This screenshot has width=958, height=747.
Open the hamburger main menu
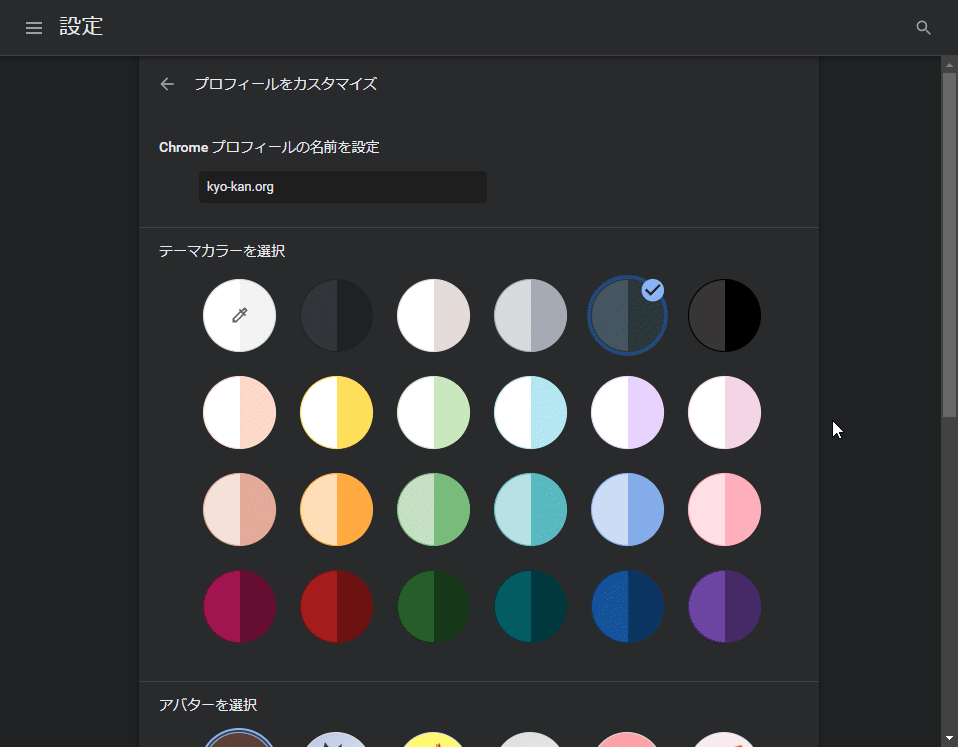click(34, 27)
